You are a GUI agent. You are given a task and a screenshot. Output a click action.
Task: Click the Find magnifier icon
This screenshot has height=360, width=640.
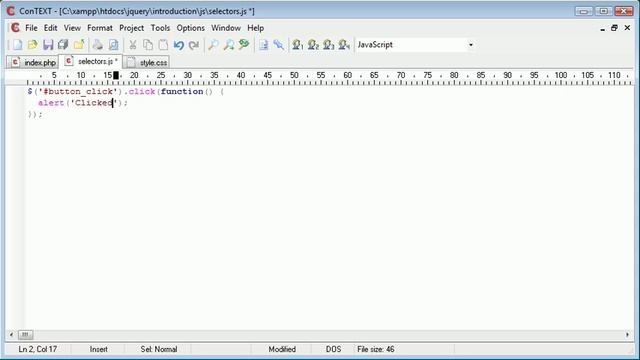[213, 45]
